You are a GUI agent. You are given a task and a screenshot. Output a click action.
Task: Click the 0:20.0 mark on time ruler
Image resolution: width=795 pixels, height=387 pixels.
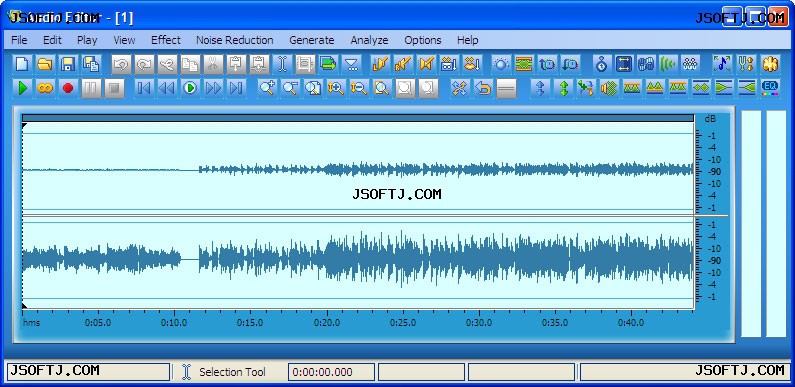point(327,323)
